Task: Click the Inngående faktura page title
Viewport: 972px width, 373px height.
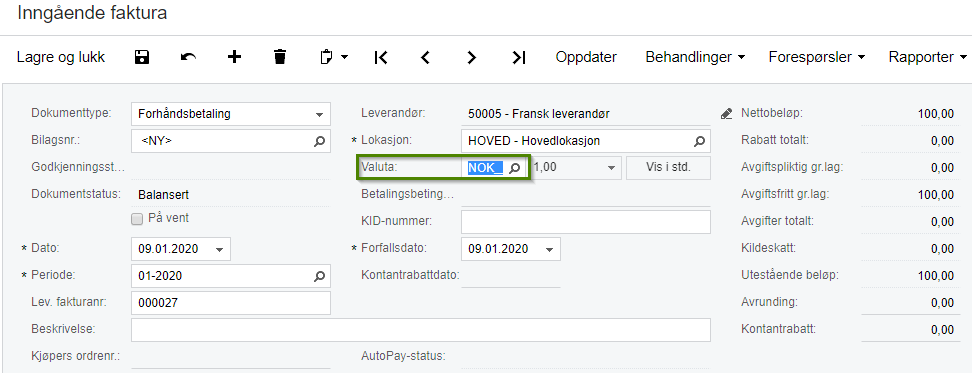Action: [x=92, y=13]
